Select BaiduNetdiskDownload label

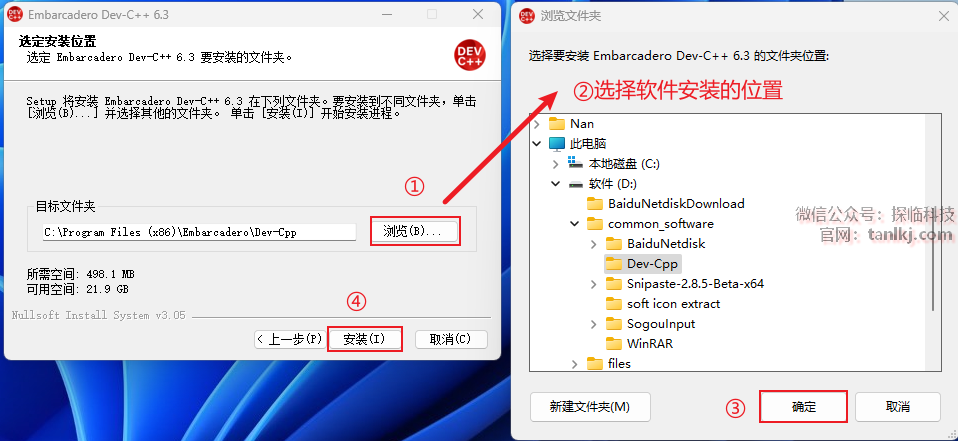[x=676, y=203]
